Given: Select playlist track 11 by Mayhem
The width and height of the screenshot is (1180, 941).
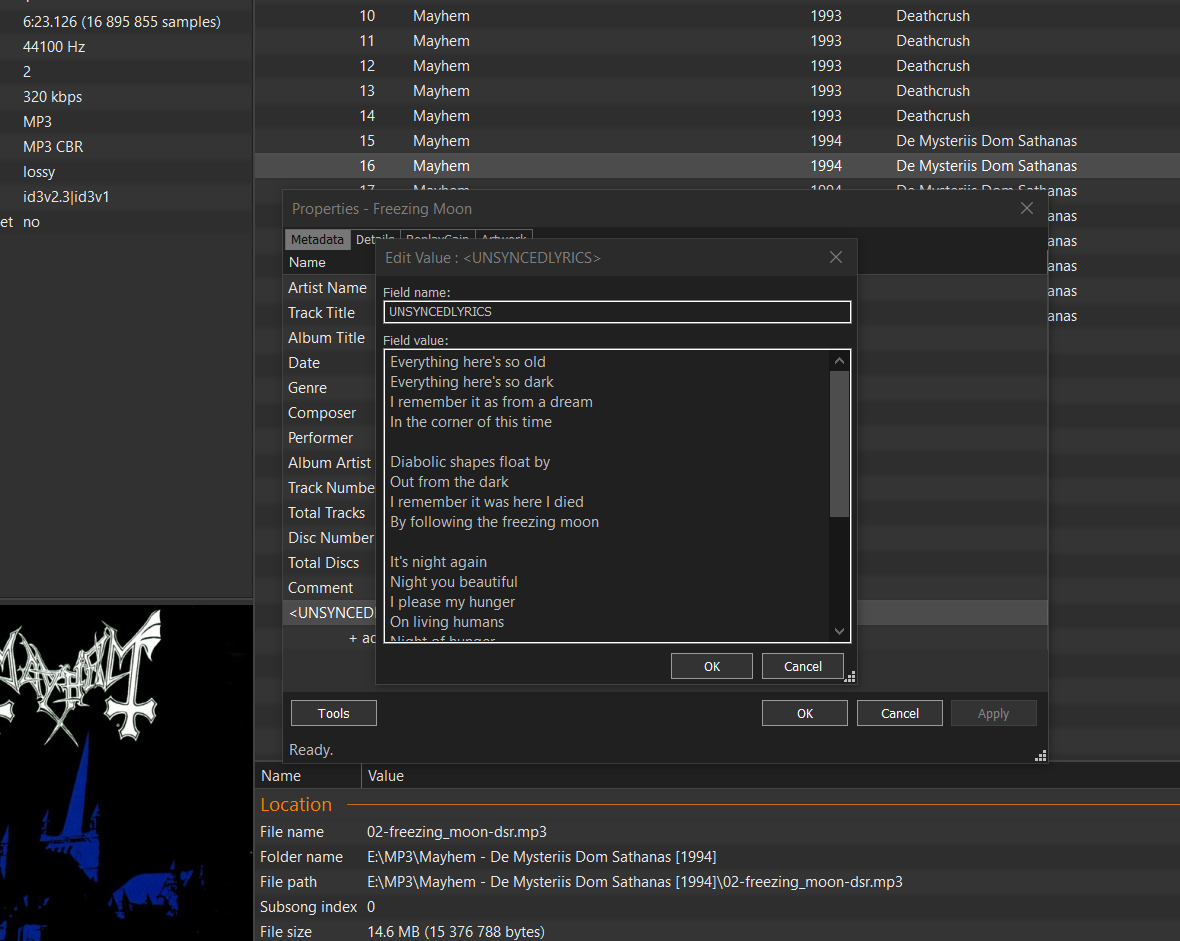Looking at the screenshot, I should 717,41.
